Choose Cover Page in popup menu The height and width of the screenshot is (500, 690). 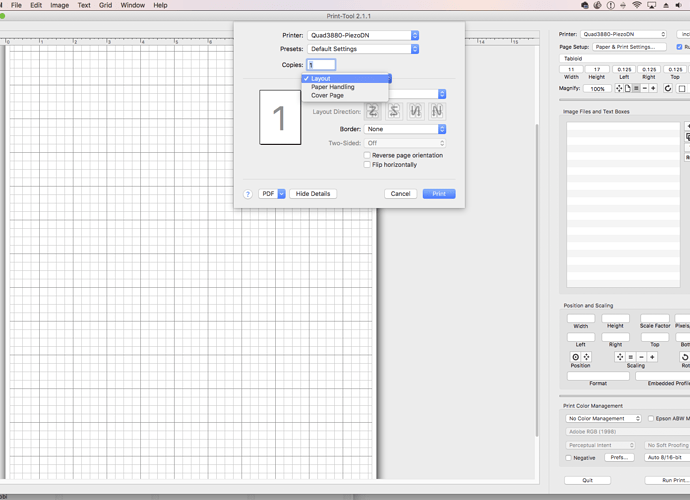point(345,95)
